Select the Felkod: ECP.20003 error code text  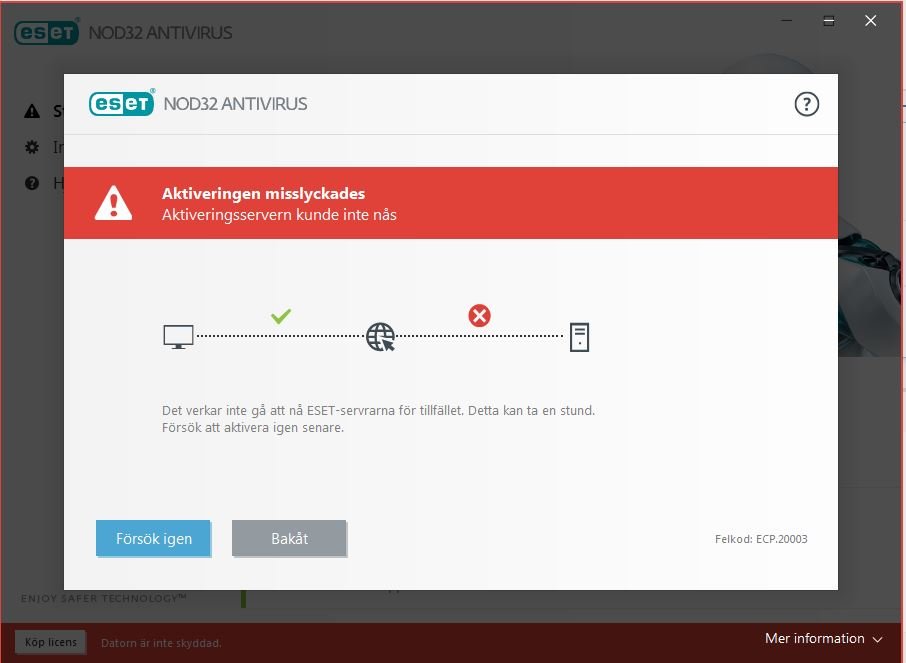coord(761,539)
